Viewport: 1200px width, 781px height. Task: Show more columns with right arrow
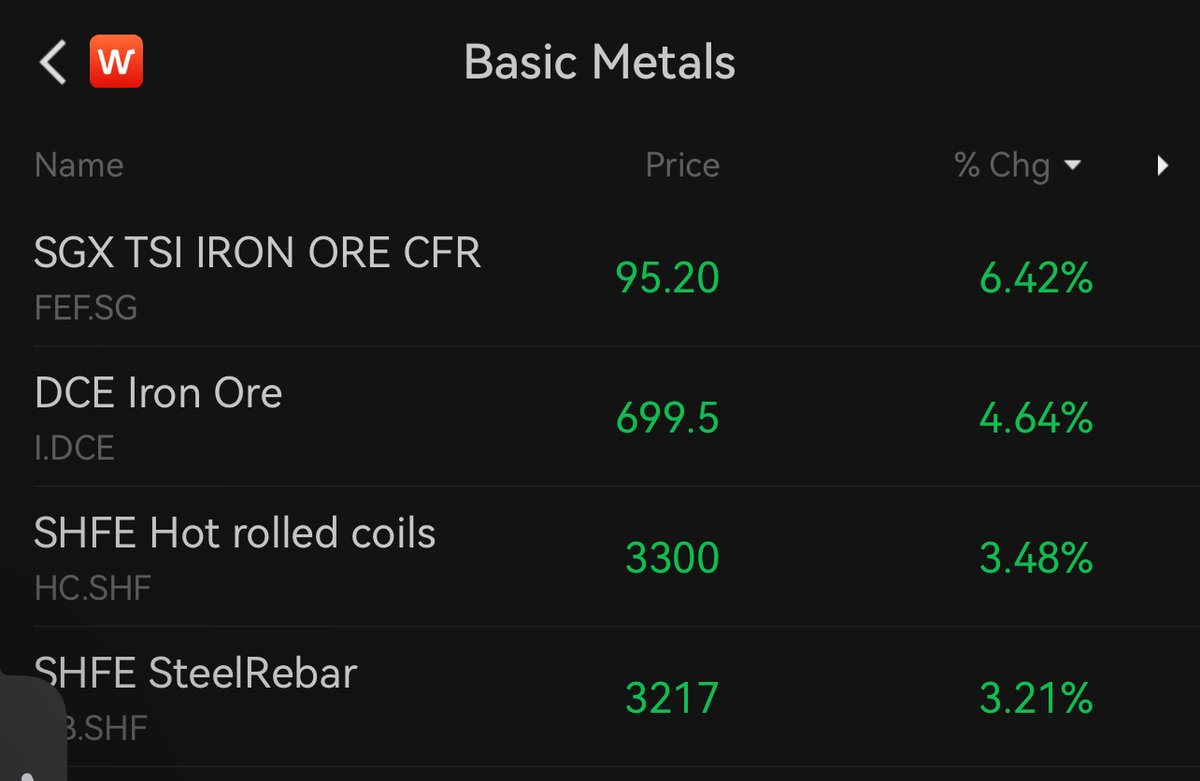click(x=1163, y=166)
